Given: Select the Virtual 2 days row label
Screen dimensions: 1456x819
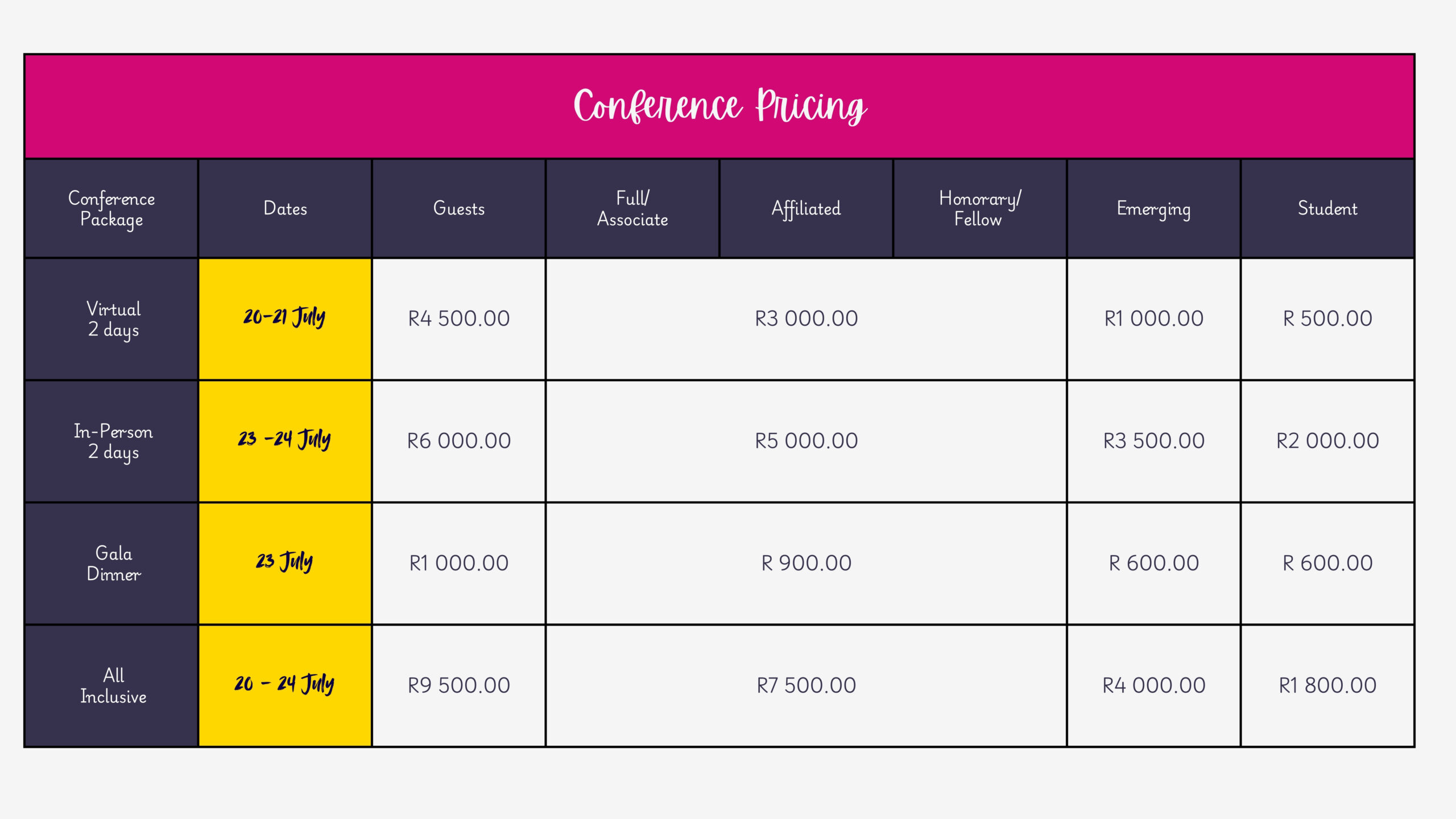Looking at the screenshot, I should [x=111, y=319].
